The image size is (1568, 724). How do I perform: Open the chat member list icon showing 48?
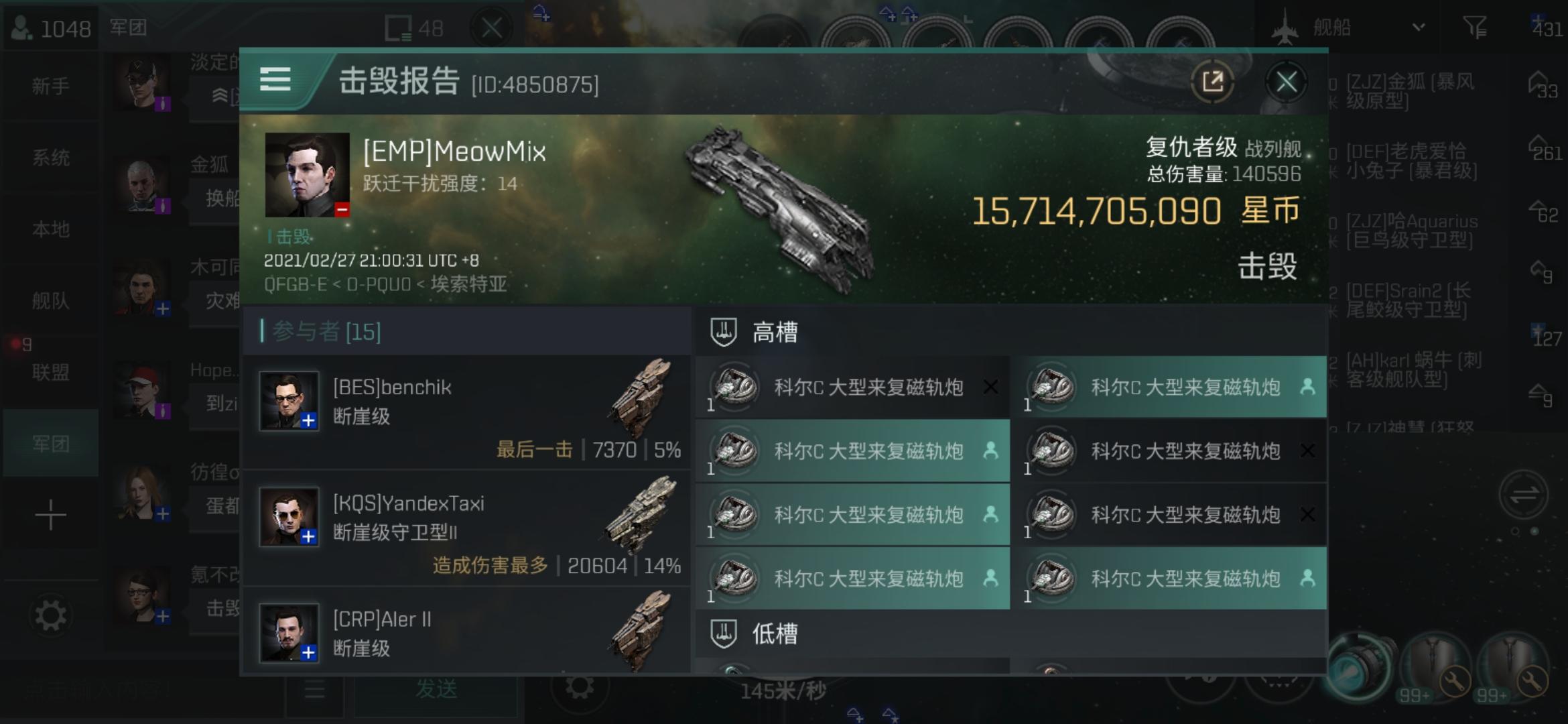[413, 28]
